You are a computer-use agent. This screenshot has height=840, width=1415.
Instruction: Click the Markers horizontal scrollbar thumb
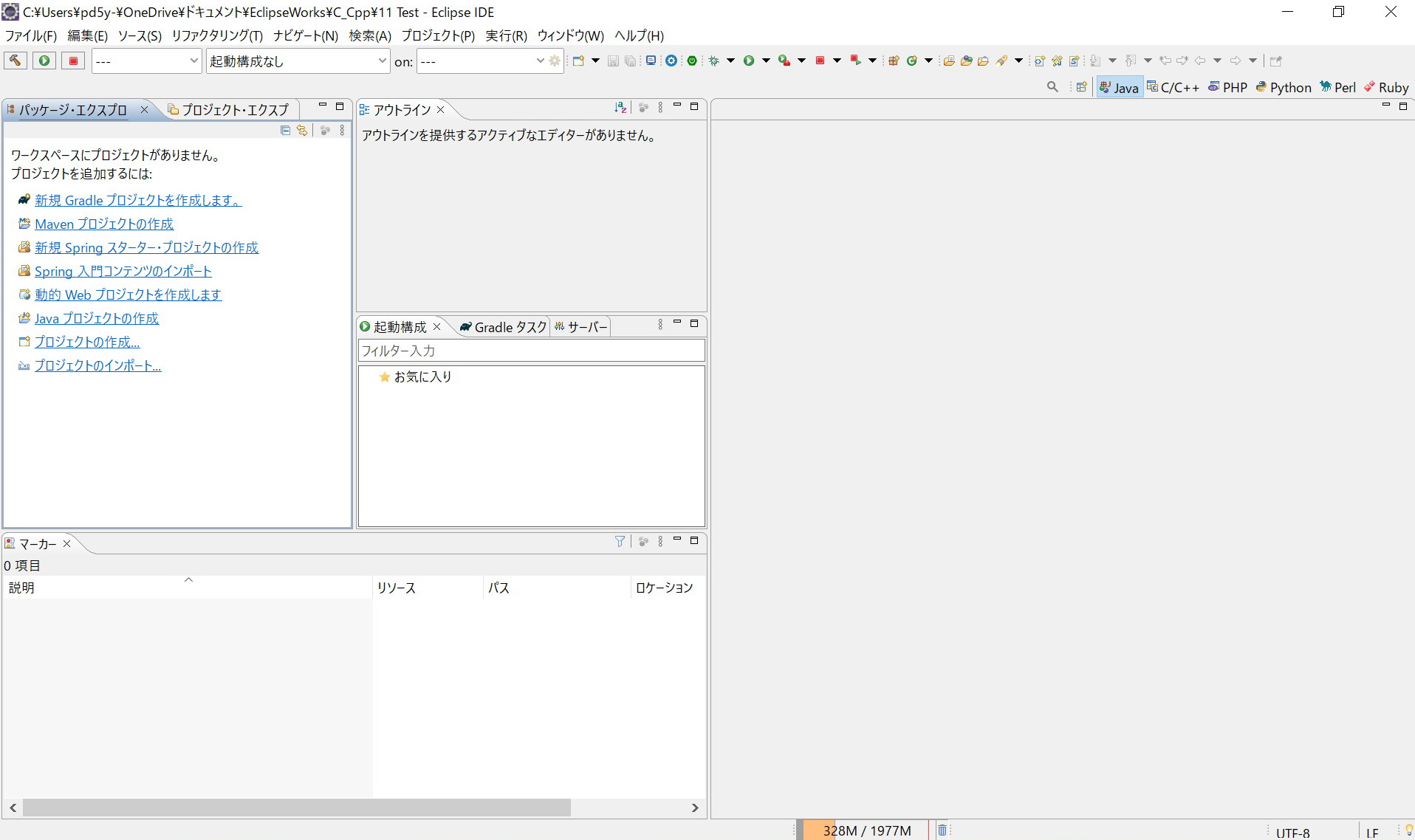click(296, 808)
